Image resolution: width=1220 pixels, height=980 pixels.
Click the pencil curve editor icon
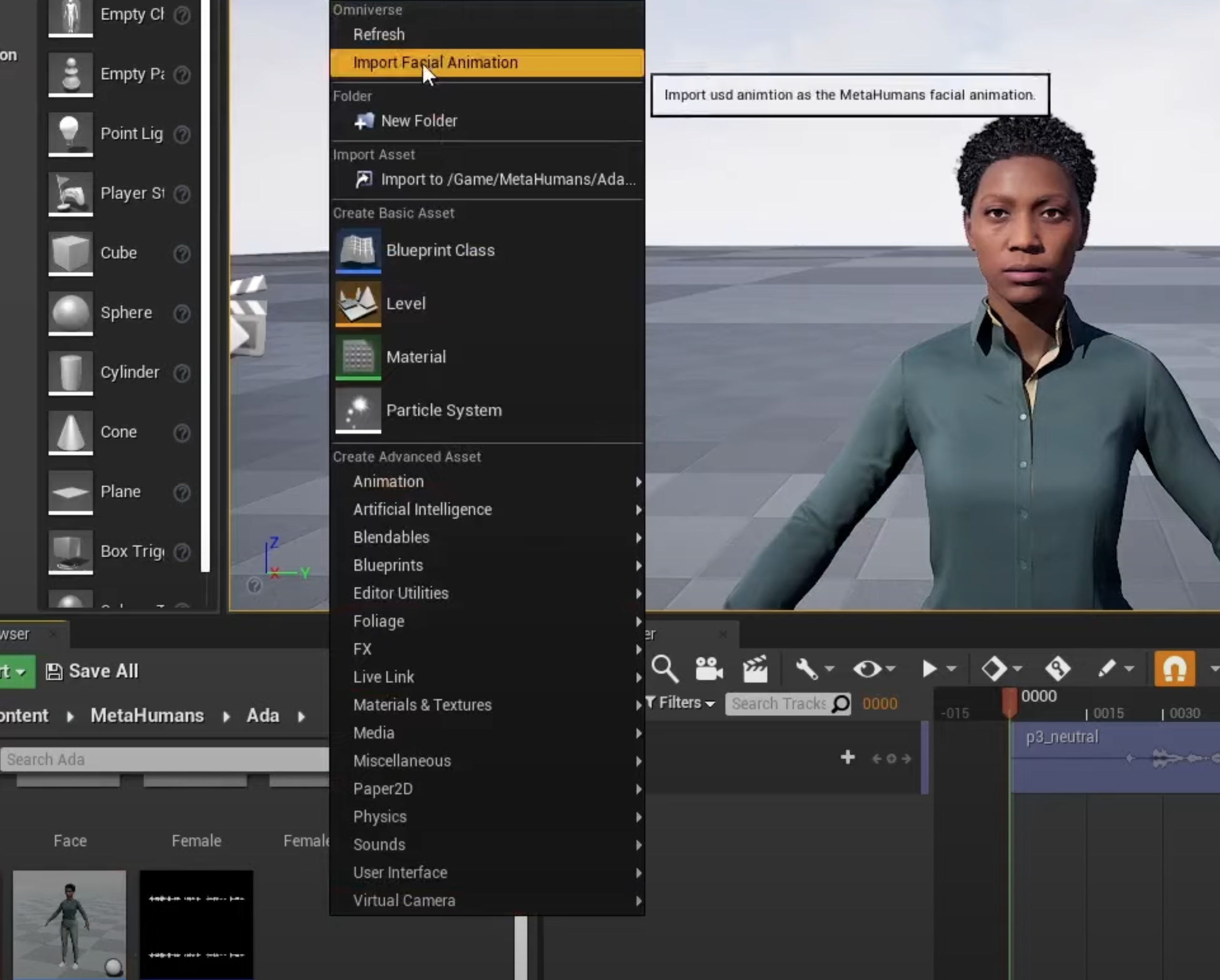(1107, 669)
